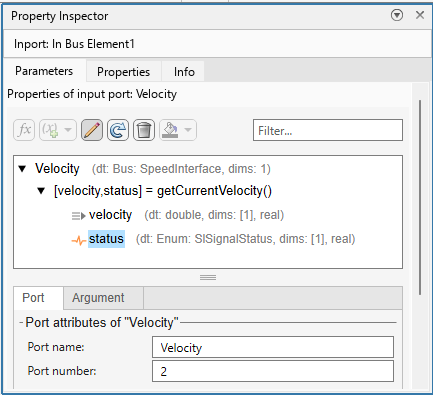
Task: Open the Property Inspector panel options menu
Action: click(397, 15)
